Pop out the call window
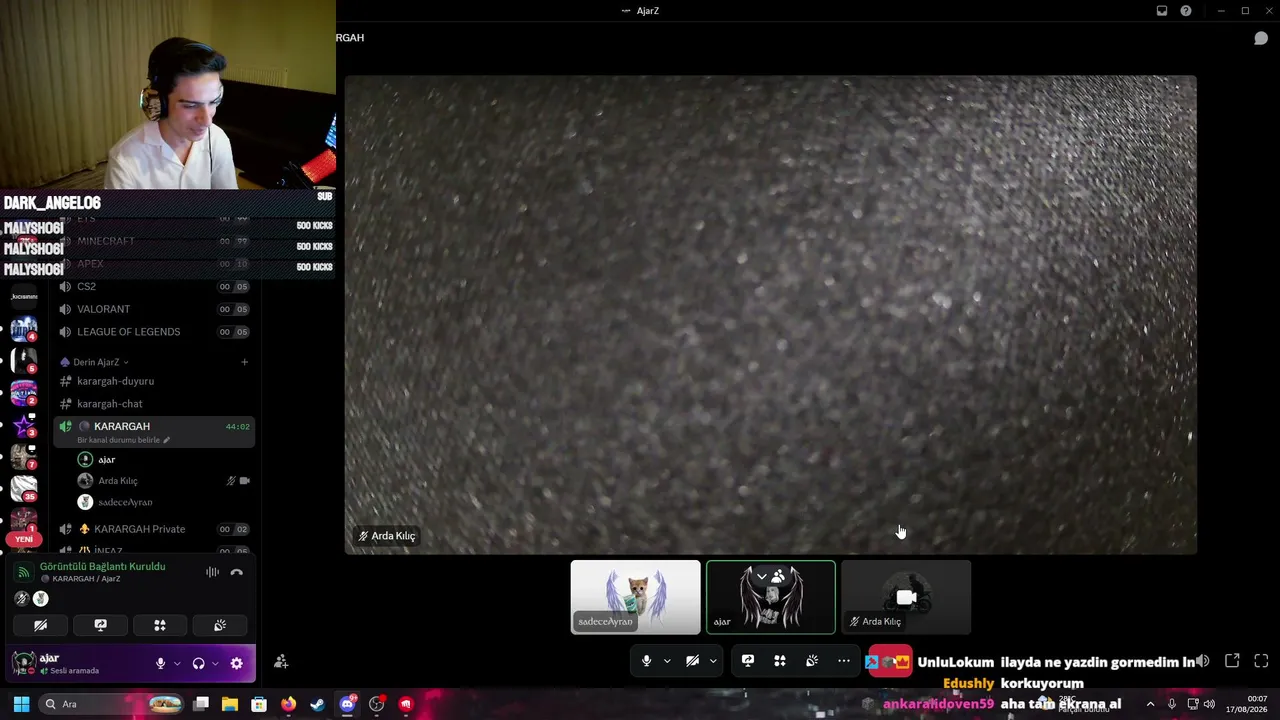 pos(1232,661)
